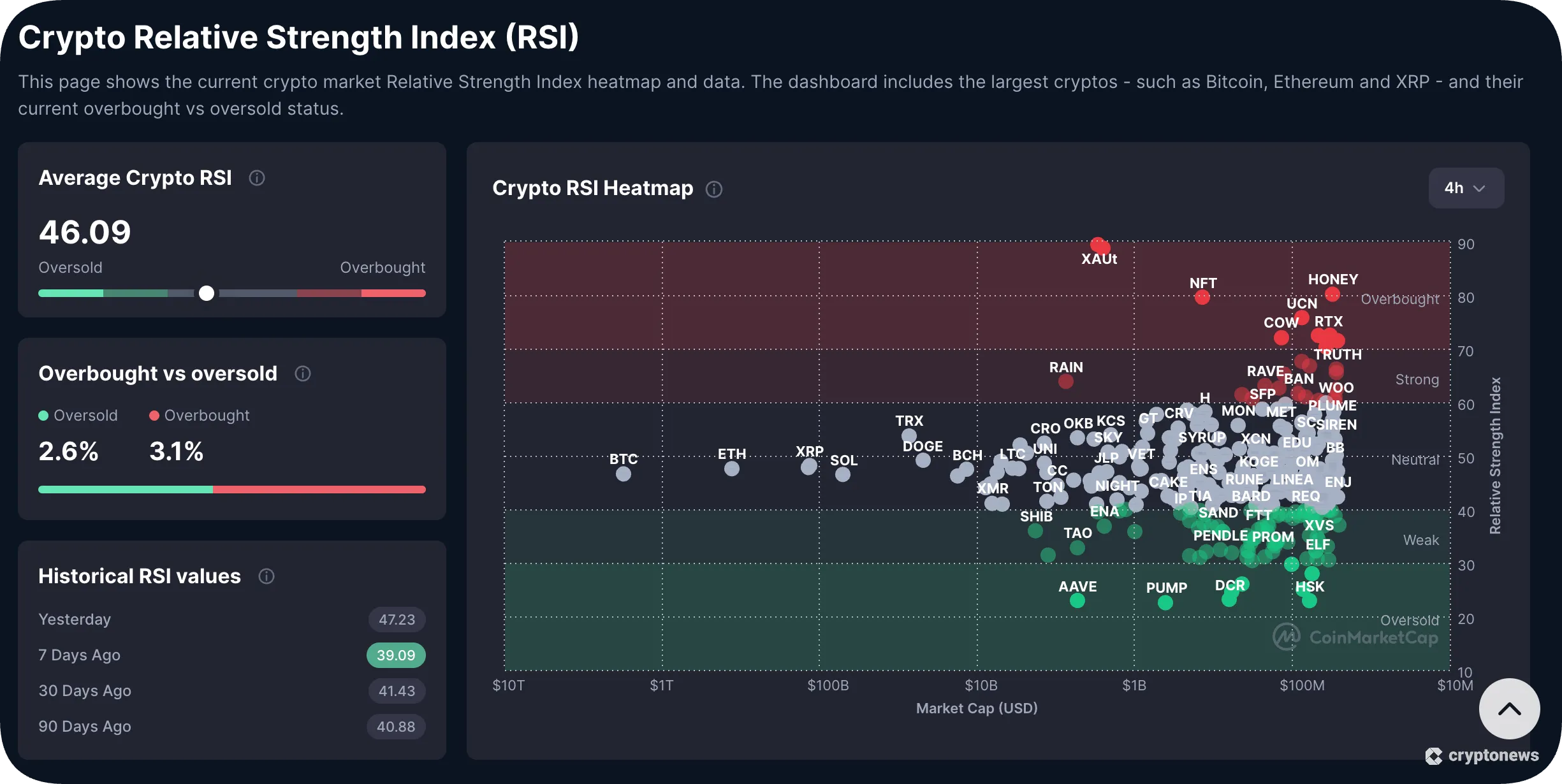Open the Overbought vs oversold info icon
This screenshot has width=1562, height=784.
coord(302,374)
